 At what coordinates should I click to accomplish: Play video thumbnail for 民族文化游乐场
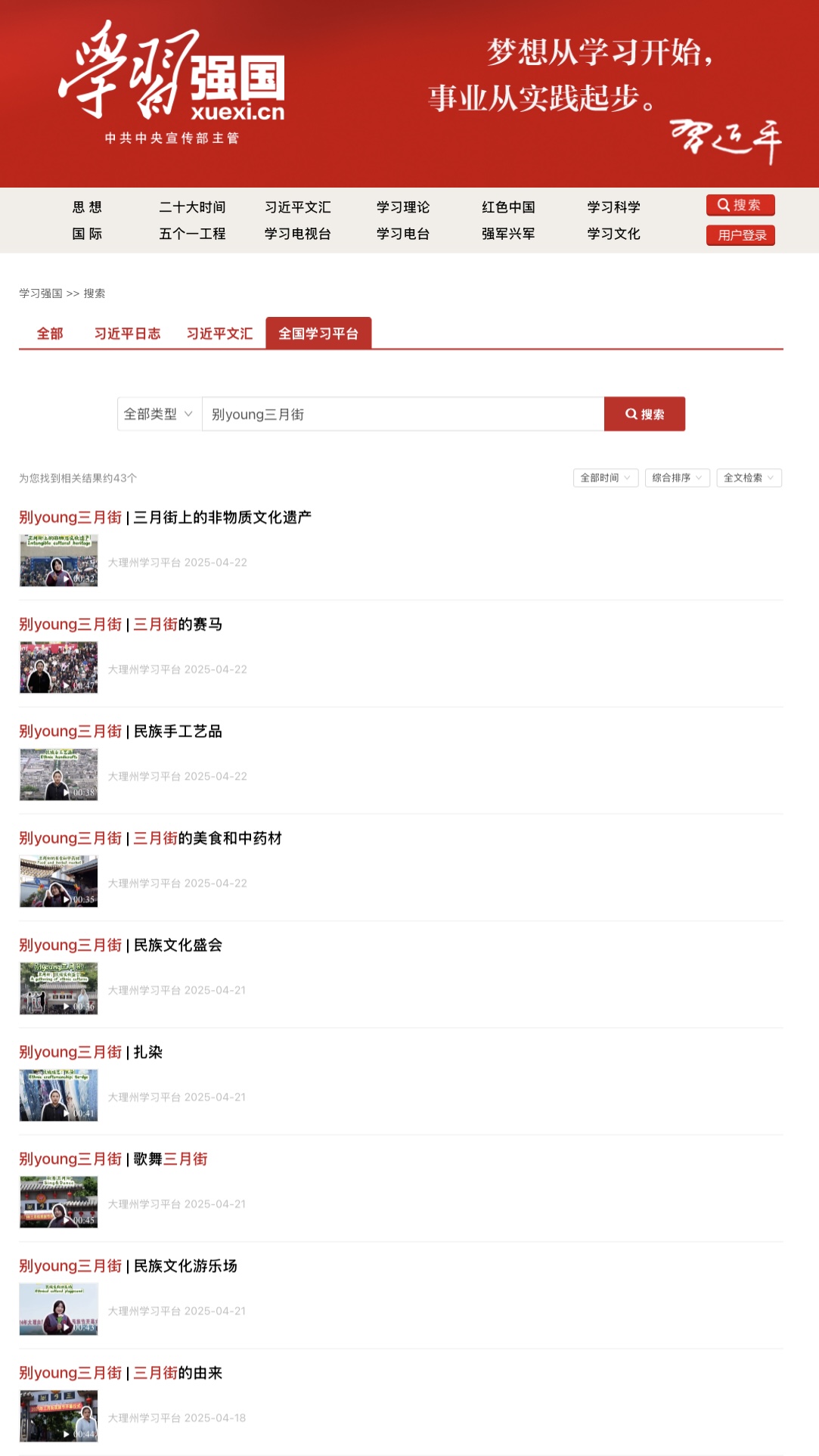point(59,1309)
